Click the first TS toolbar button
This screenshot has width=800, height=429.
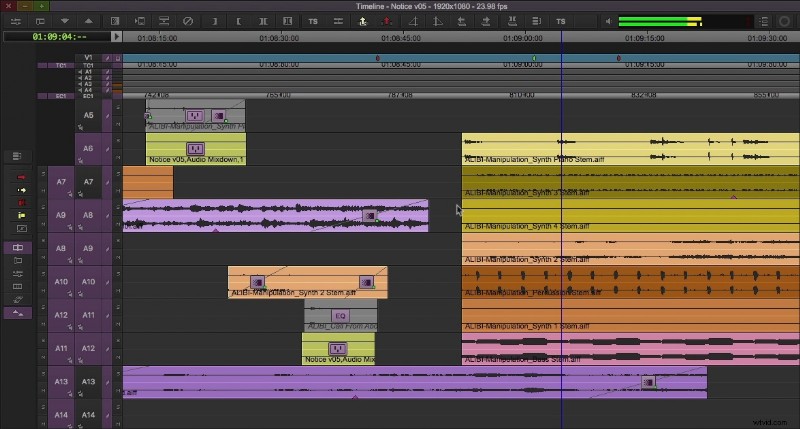(313, 21)
